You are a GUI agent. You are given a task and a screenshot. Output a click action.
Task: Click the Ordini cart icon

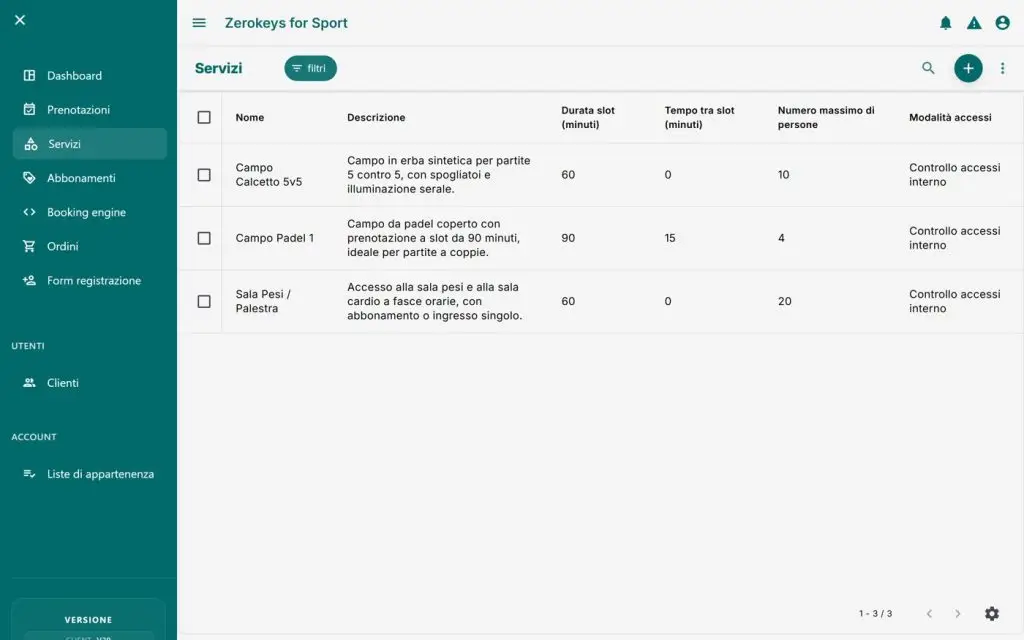tap(29, 246)
